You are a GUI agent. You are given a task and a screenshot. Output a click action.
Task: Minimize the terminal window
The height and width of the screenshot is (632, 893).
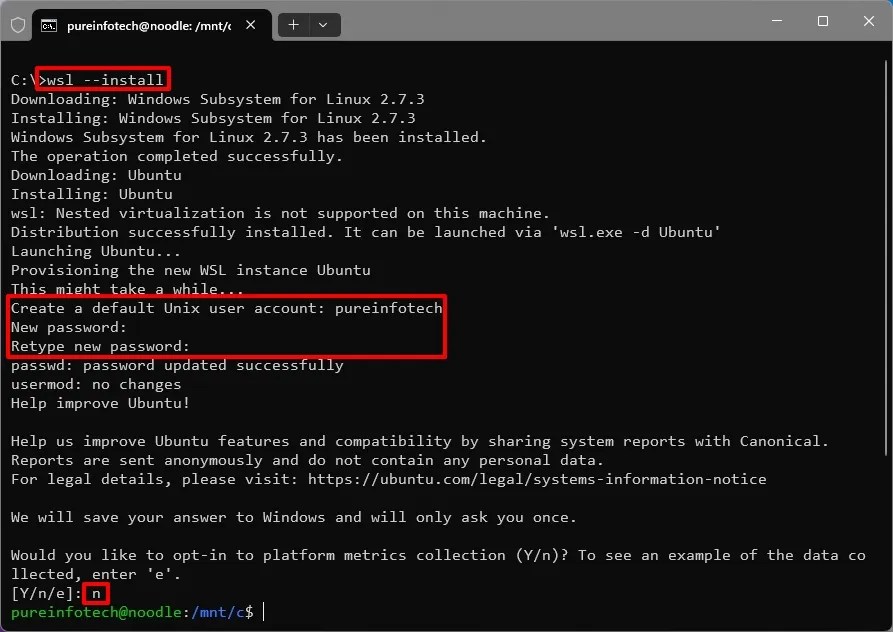pyautogui.click(x=777, y=21)
